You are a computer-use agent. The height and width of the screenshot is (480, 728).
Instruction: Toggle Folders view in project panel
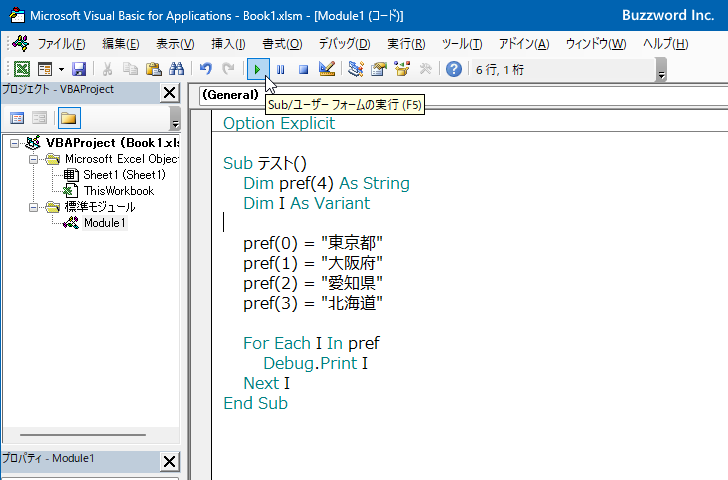coord(69,118)
